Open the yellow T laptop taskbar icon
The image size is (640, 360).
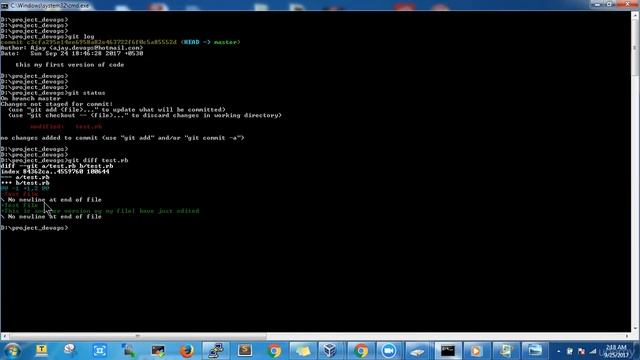click(x=41, y=351)
